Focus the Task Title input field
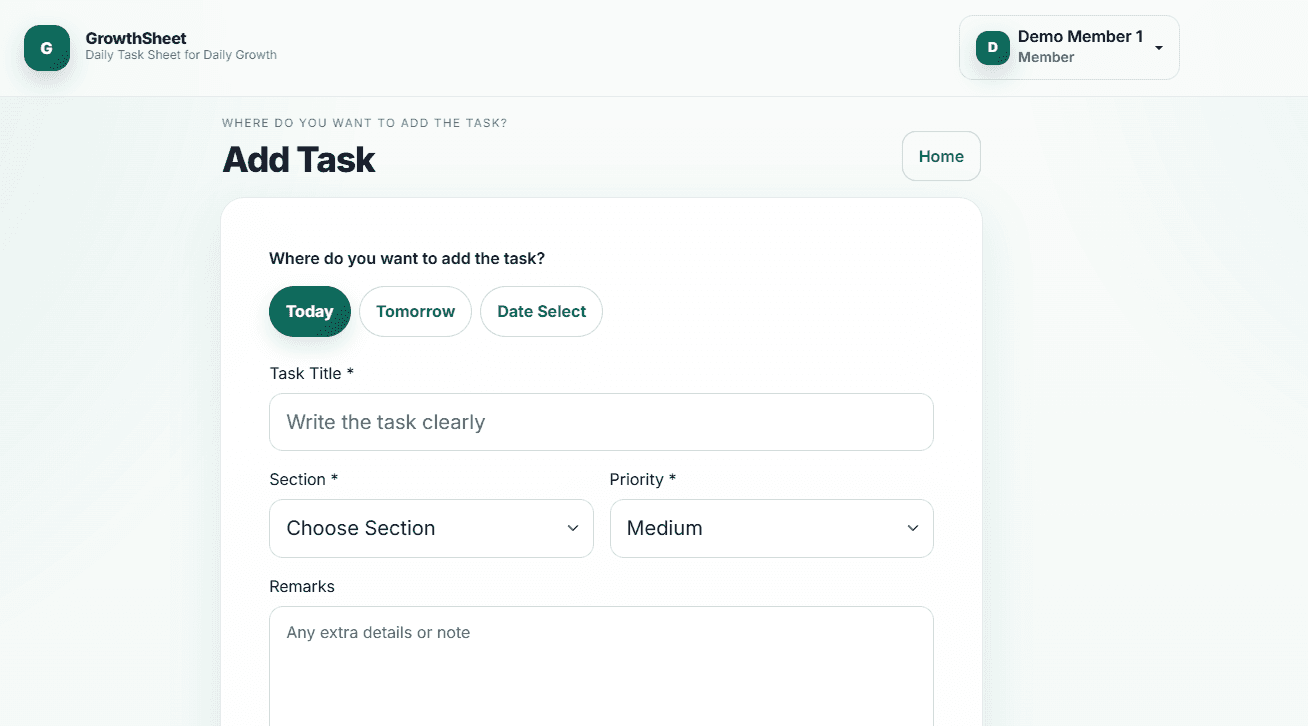Image resolution: width=1308 pixels, height=726 pixels. click(601, 422)
